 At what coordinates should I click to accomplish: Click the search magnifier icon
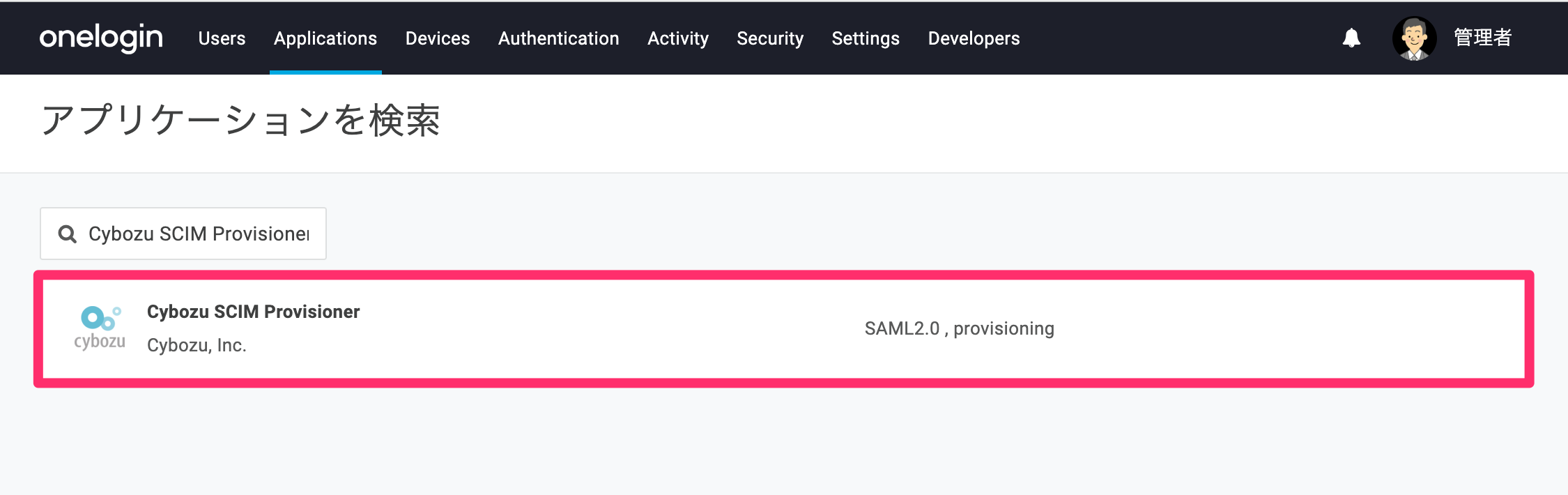pos(68,234)
